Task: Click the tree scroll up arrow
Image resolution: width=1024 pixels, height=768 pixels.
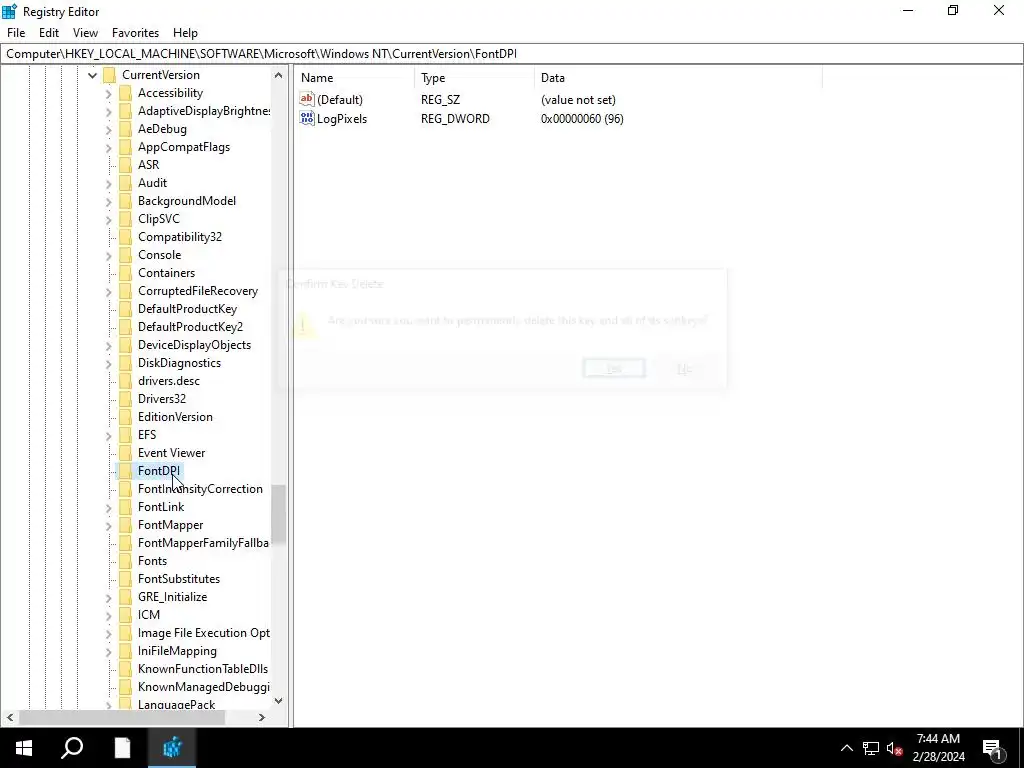Action: coord(279,75)
